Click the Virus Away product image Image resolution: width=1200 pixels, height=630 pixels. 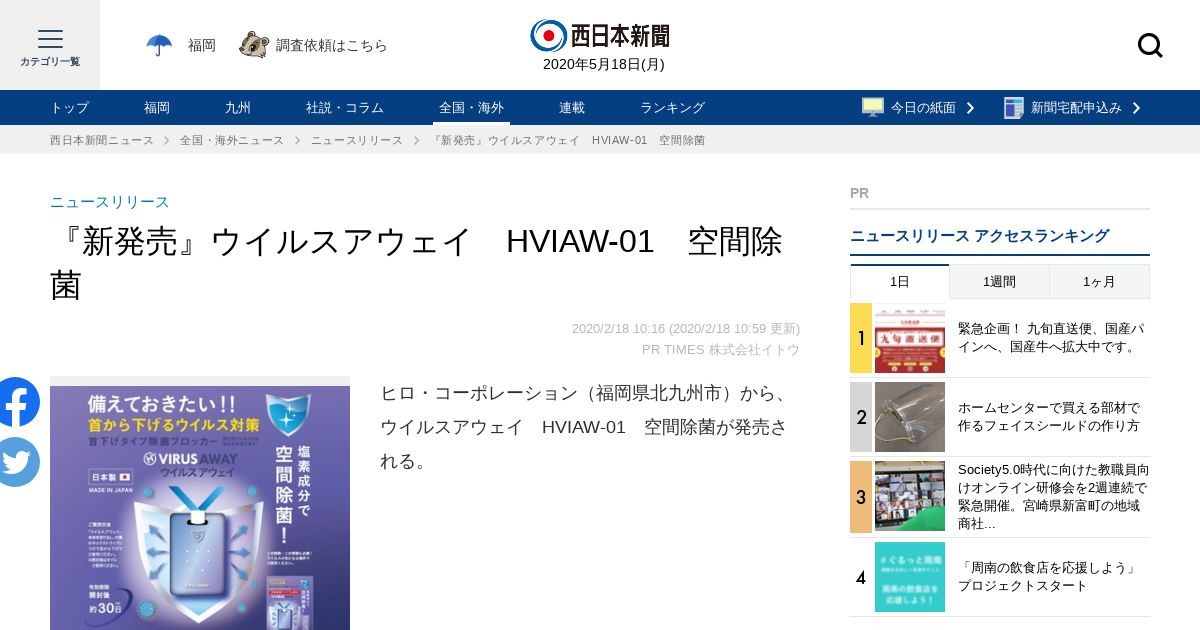click(200, 508)
